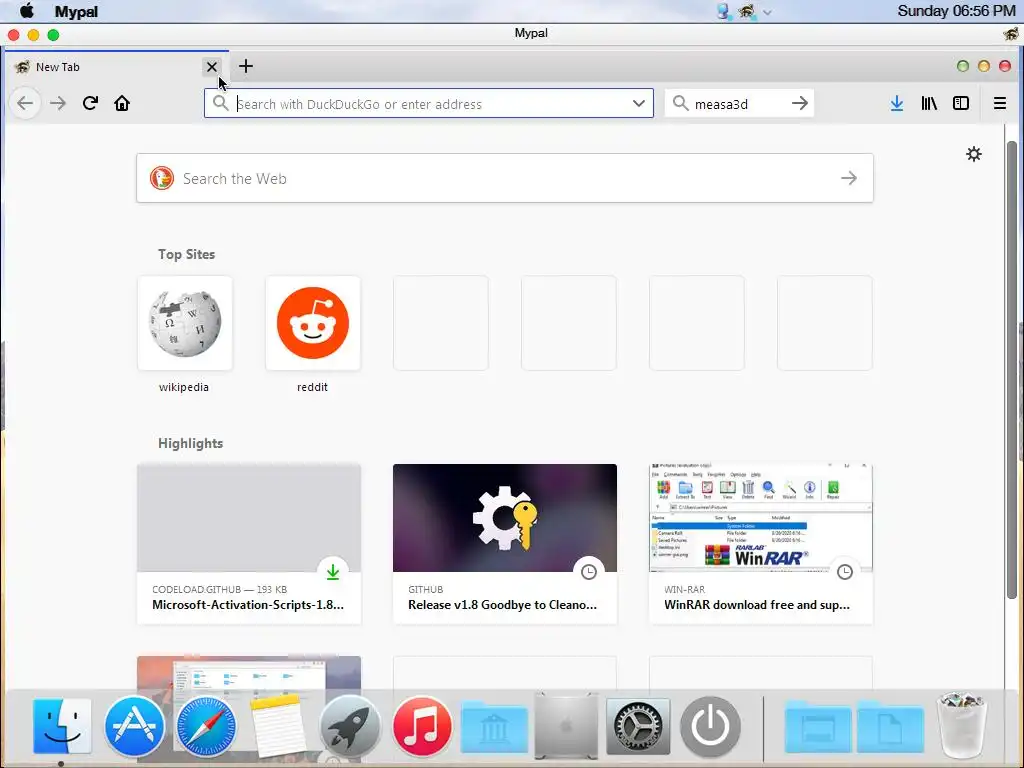This screenshot has width=1024, height=768.
Task: Click the search box magnifier icon
Action: click(680, 103)
